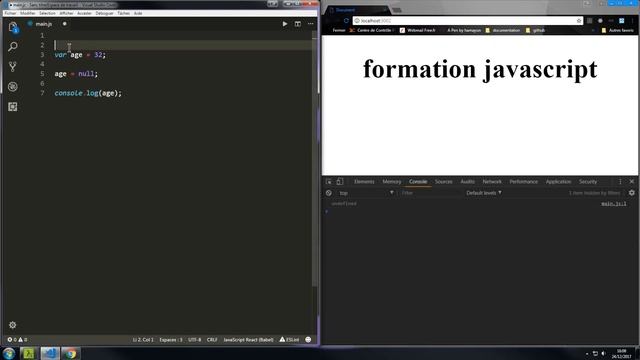Viewport: 640px width, 360px height.
Task: Click the CRLF line ending status entry
Action: pos(212,340)
